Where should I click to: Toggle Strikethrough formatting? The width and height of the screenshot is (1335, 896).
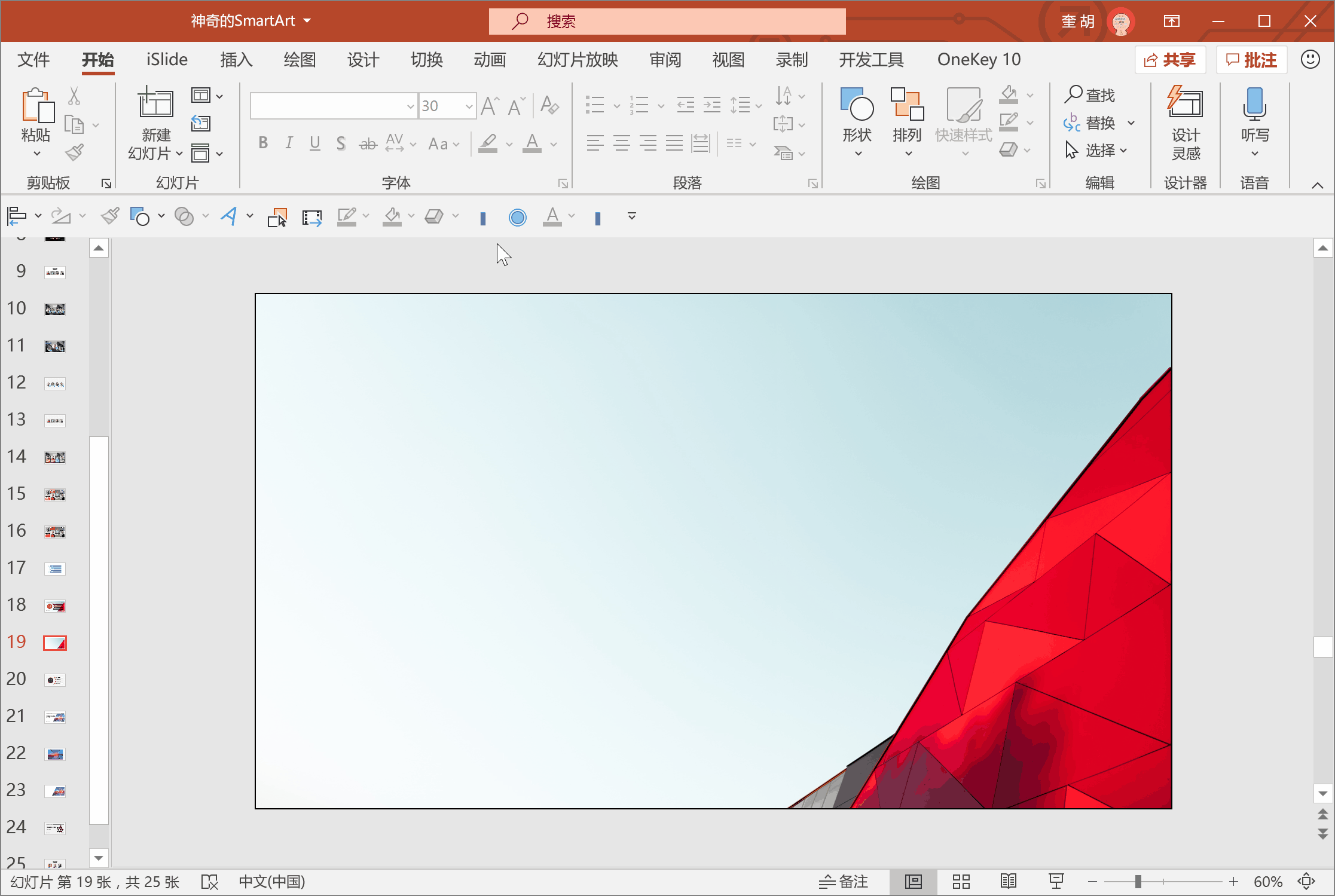point(368,143)
